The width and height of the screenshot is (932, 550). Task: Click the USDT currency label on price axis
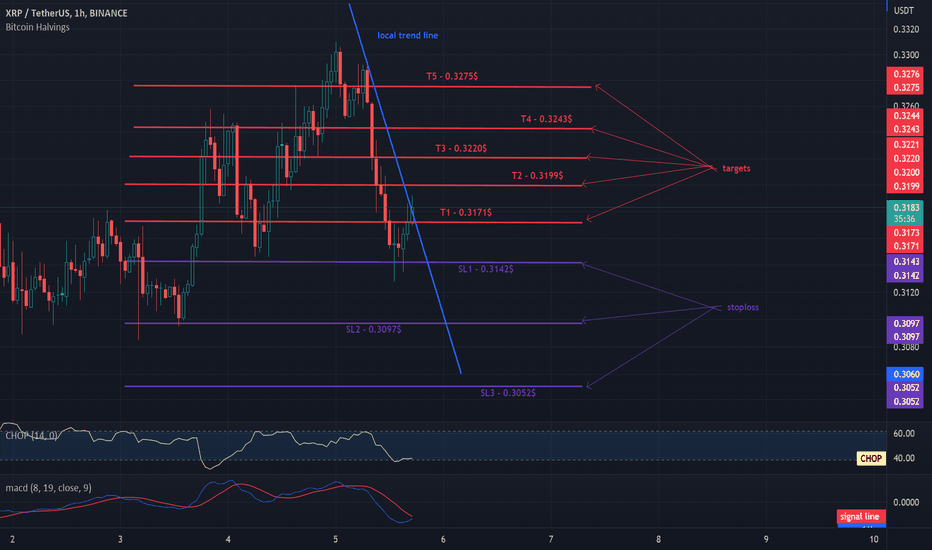pyautogui.click(x=904, y=11)
